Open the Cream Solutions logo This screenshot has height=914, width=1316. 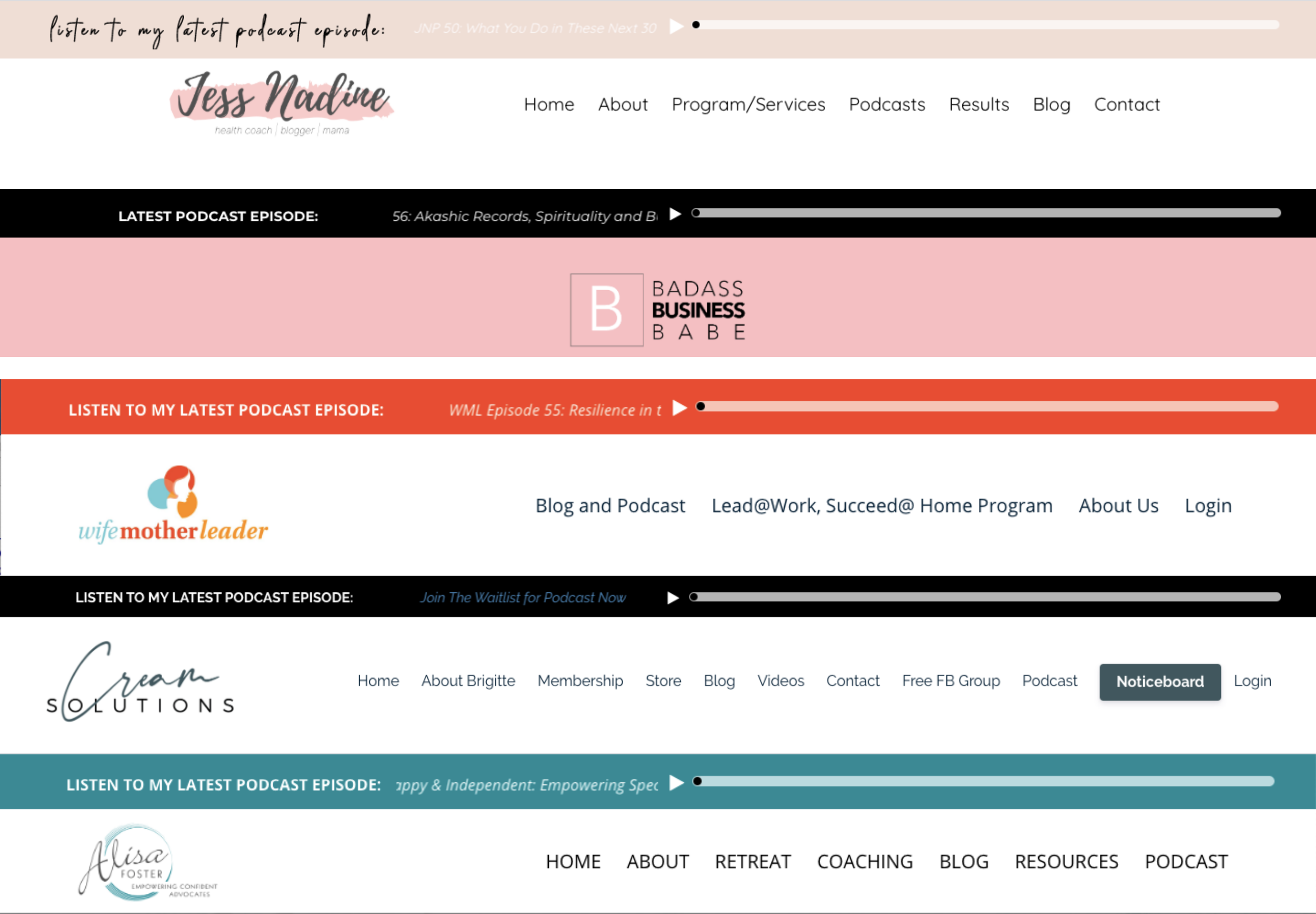tap(140, 681)
